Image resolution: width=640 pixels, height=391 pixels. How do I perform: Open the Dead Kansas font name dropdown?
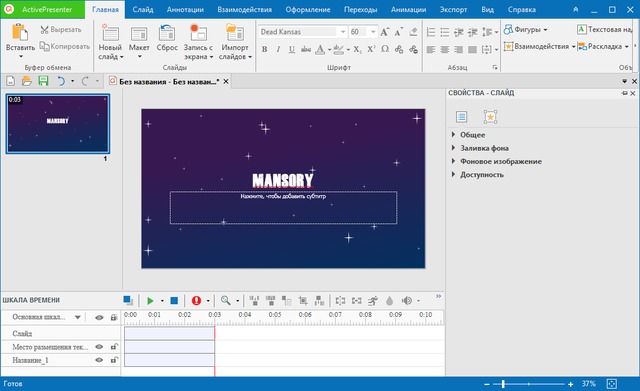(343, 32)
